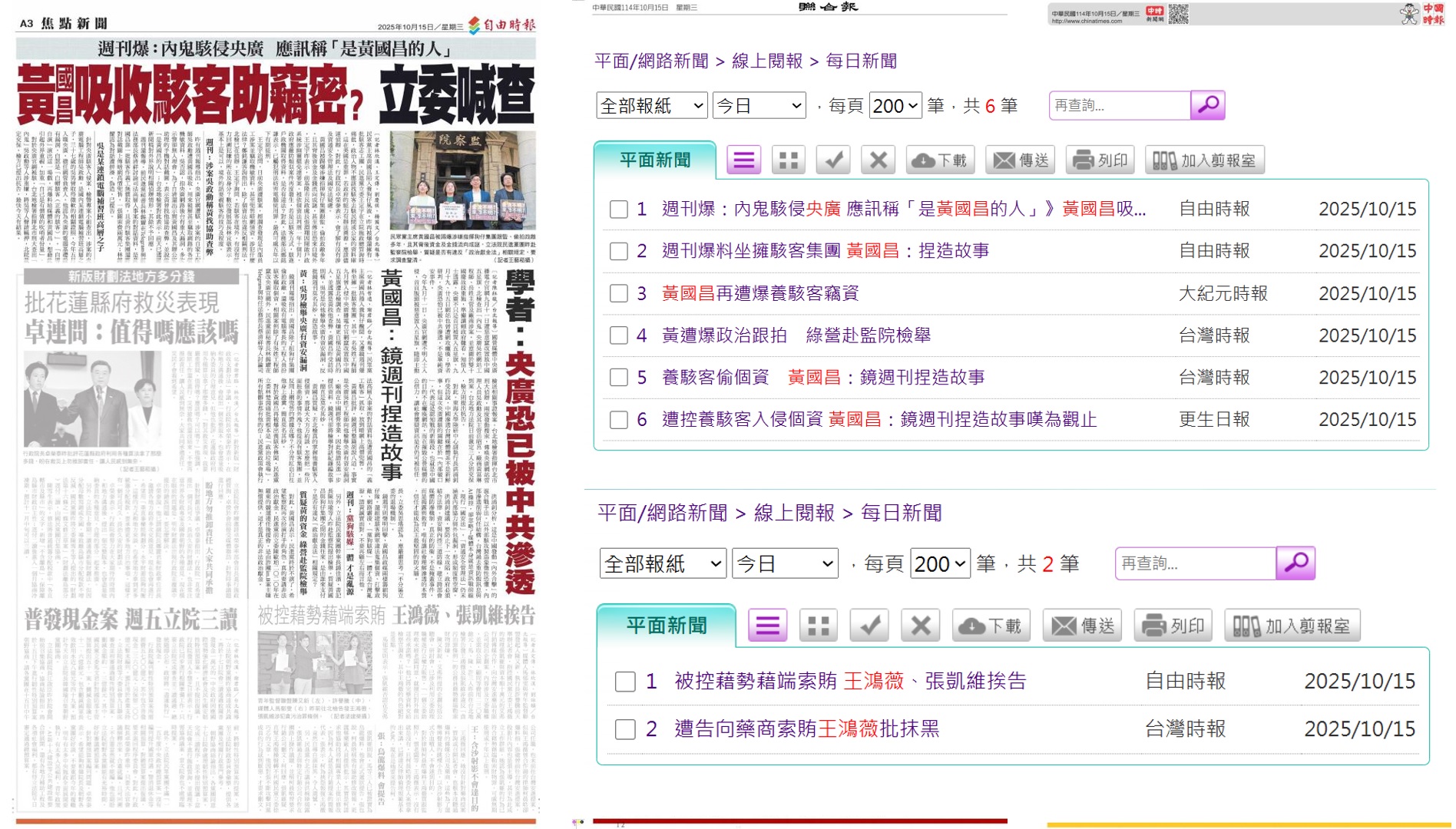Open 今日 date dropdown in the upper panel
The width and height of the screenshot is (1456, 829).
pos(759,105)
